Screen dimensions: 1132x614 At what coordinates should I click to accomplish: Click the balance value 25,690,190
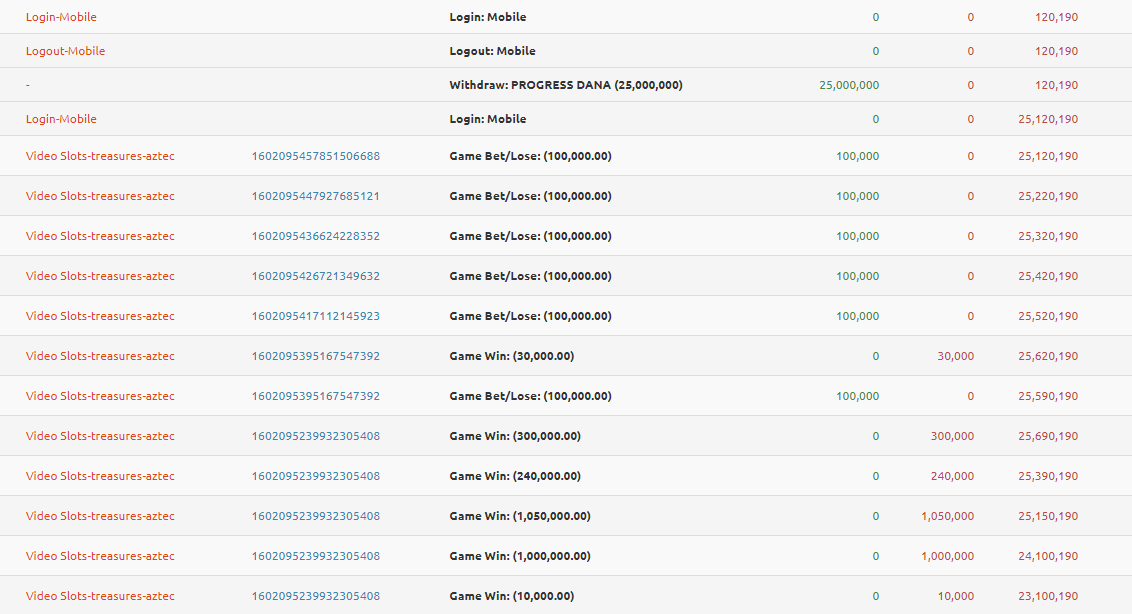1048,436
